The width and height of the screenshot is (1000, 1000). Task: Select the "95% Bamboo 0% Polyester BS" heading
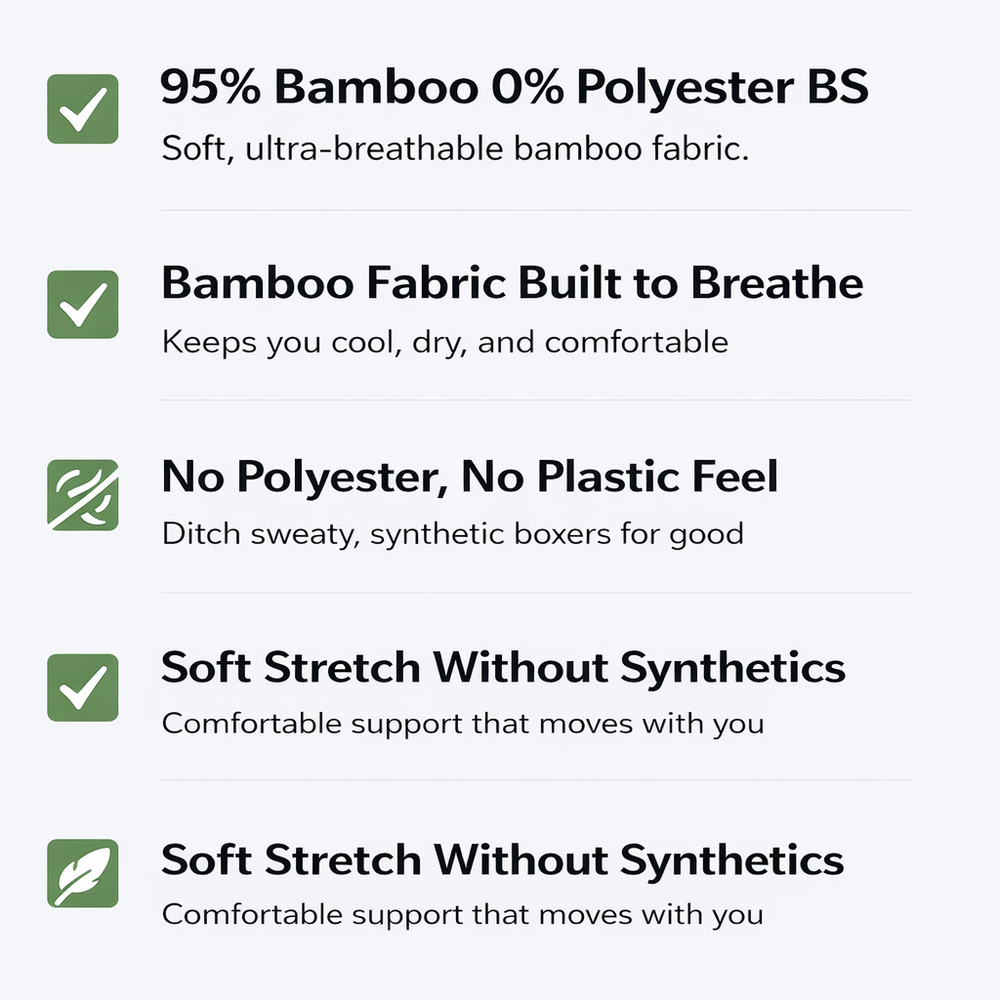pyautogui.click(x=514, y=88)
